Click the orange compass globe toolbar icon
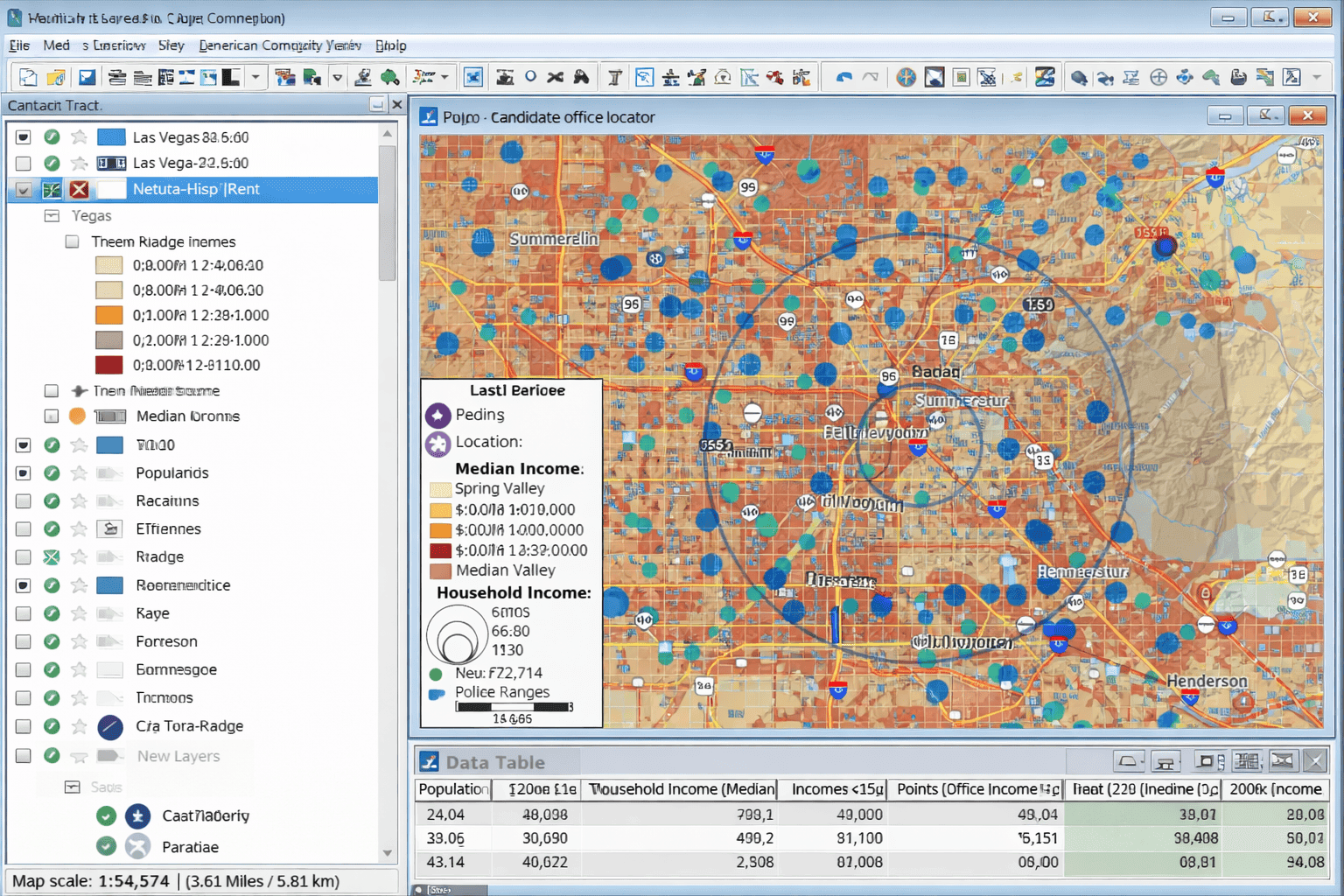 906,78
